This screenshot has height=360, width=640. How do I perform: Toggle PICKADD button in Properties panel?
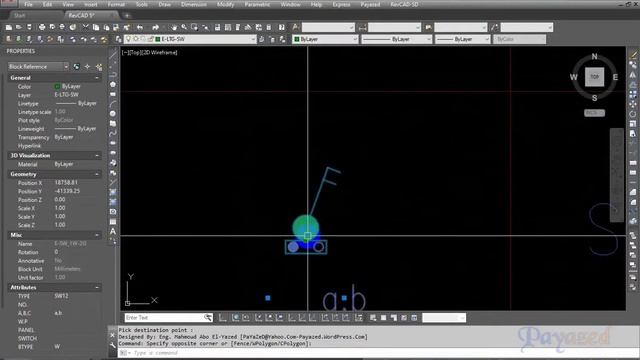tap(76, 67)
